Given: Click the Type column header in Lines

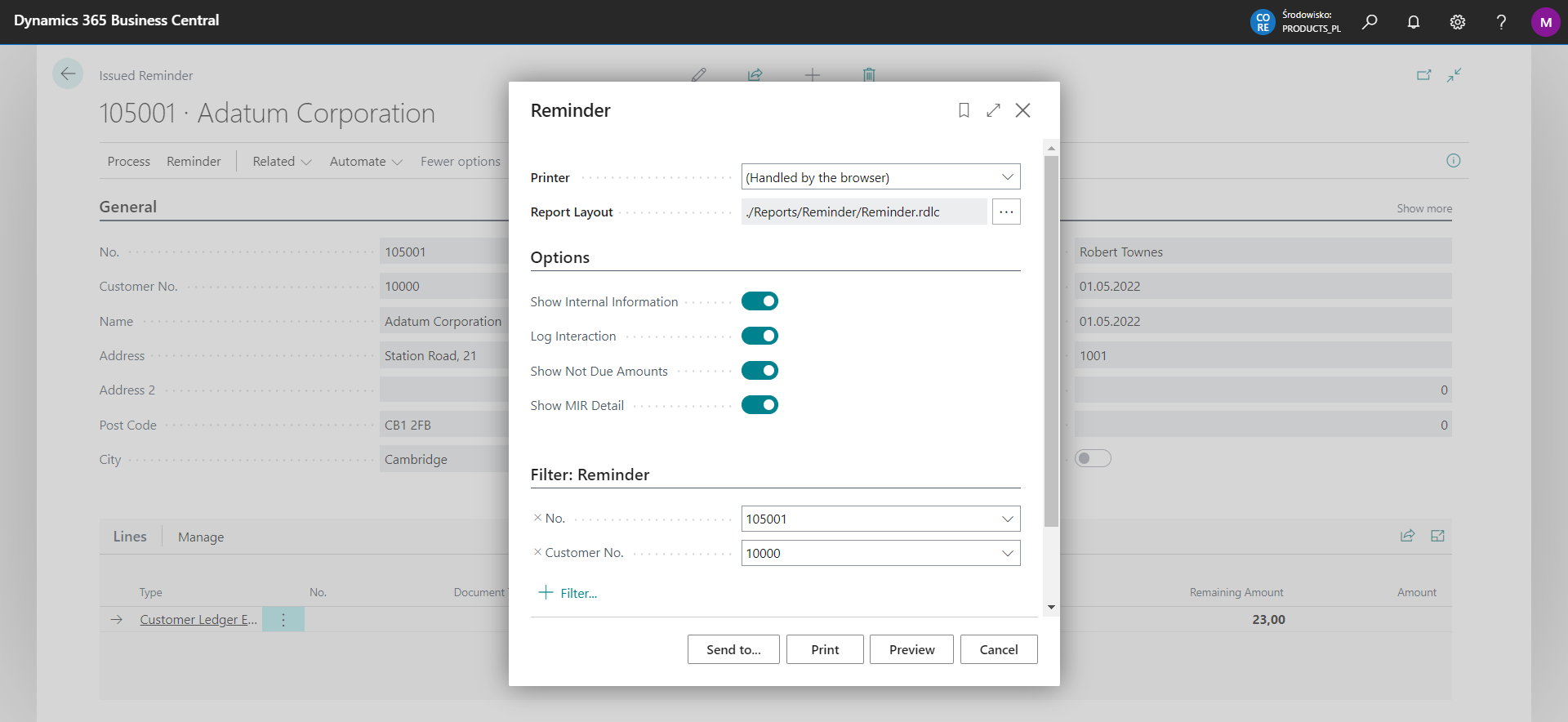Looking at the screenshot, I should tap(150, 592).
